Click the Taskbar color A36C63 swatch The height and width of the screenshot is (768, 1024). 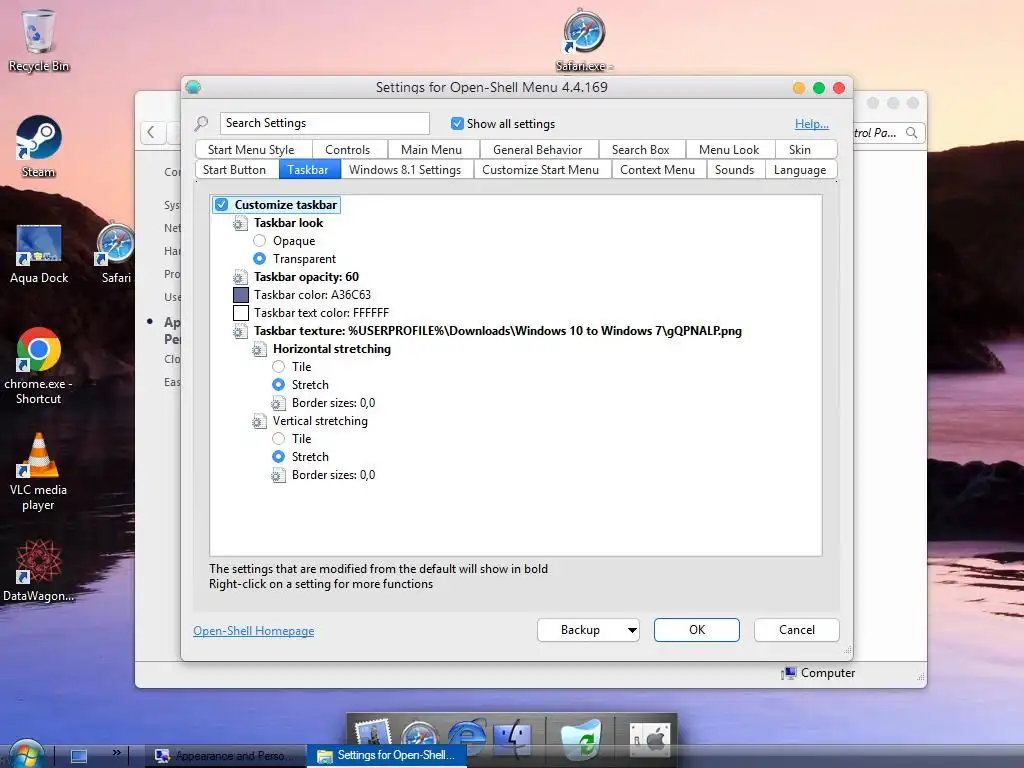(241, 295)
